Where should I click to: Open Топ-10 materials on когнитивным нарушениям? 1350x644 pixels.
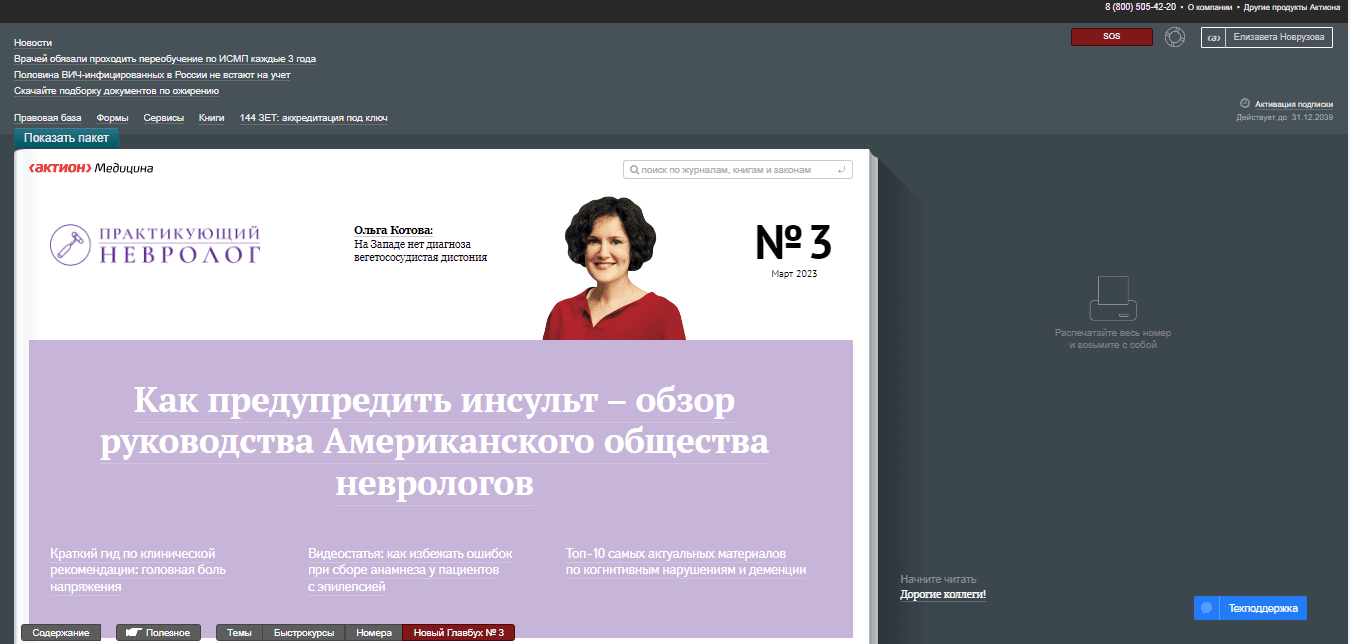click(x=686, y=562)
